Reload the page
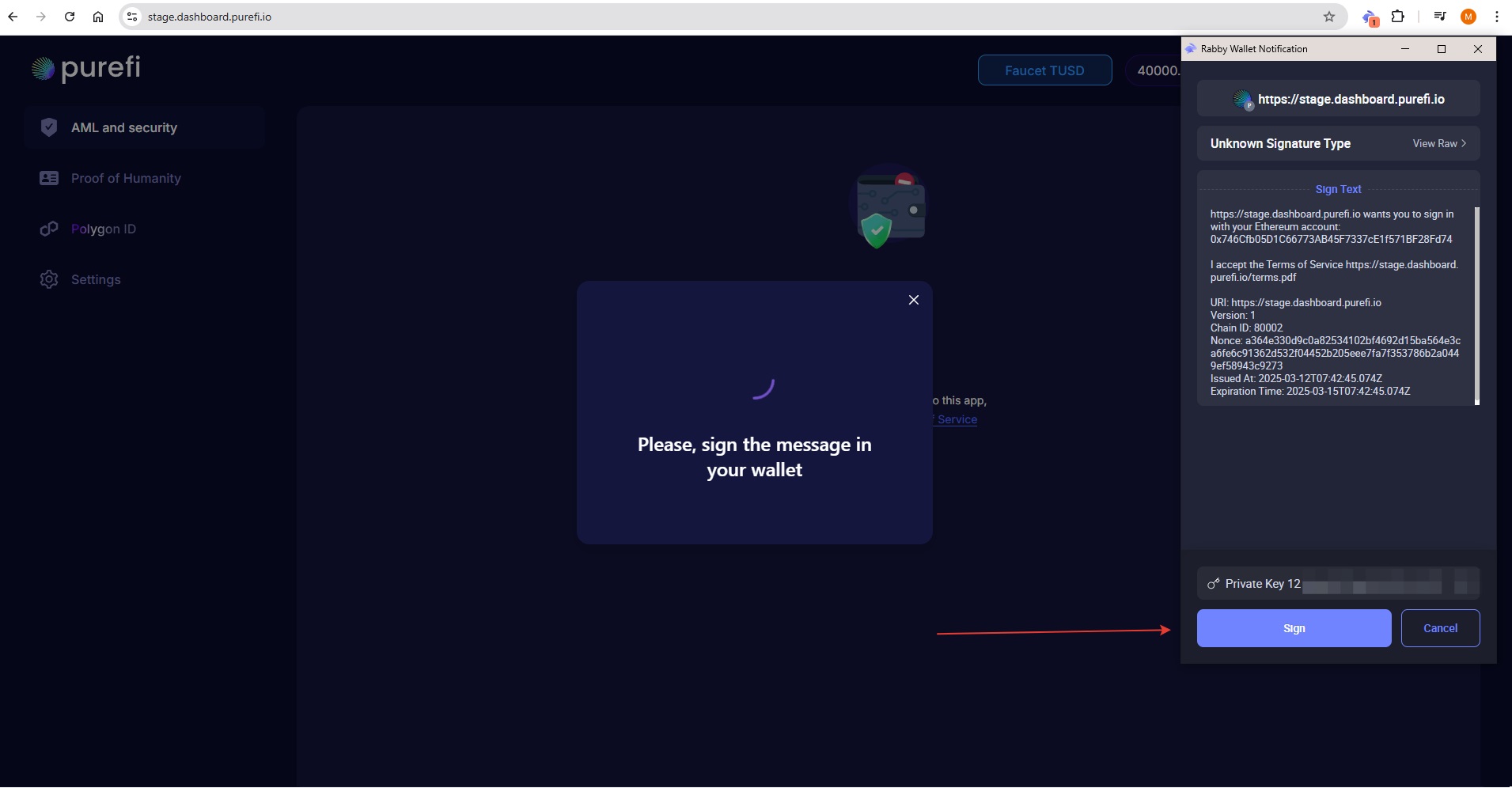The height and width of the screenshot is (788, 1512). [70, 17]
